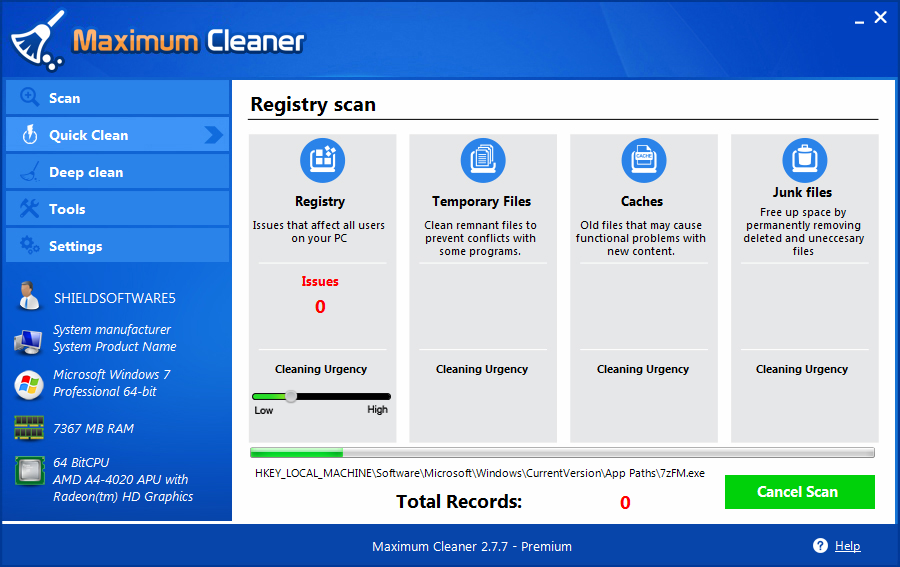Click the Temporary Files card title
The width and height of the screenshot is (900, 567).
pos(482,201)
